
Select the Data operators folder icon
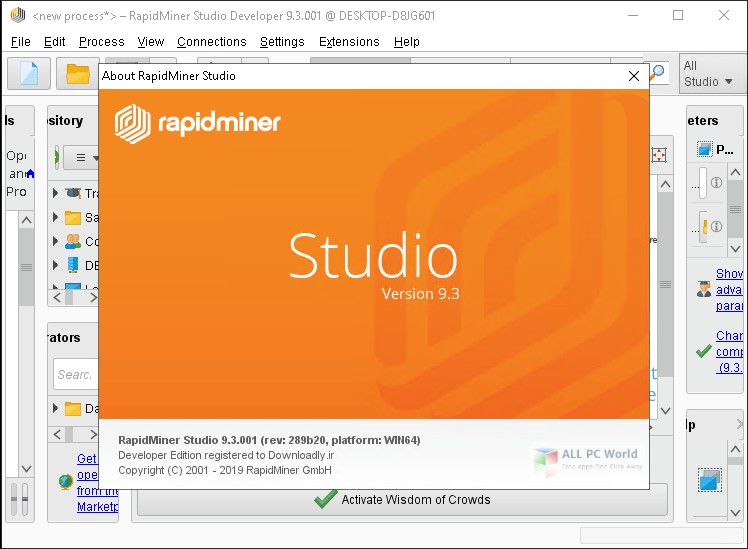[73, 408]
